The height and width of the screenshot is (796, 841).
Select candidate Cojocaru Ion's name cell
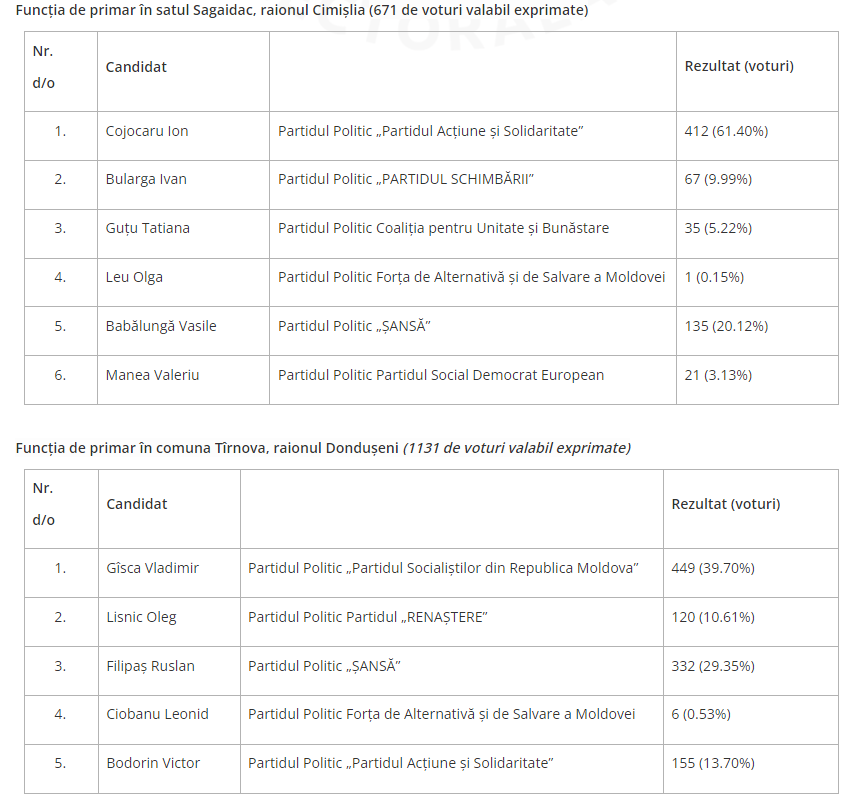[x=147, y=131]
